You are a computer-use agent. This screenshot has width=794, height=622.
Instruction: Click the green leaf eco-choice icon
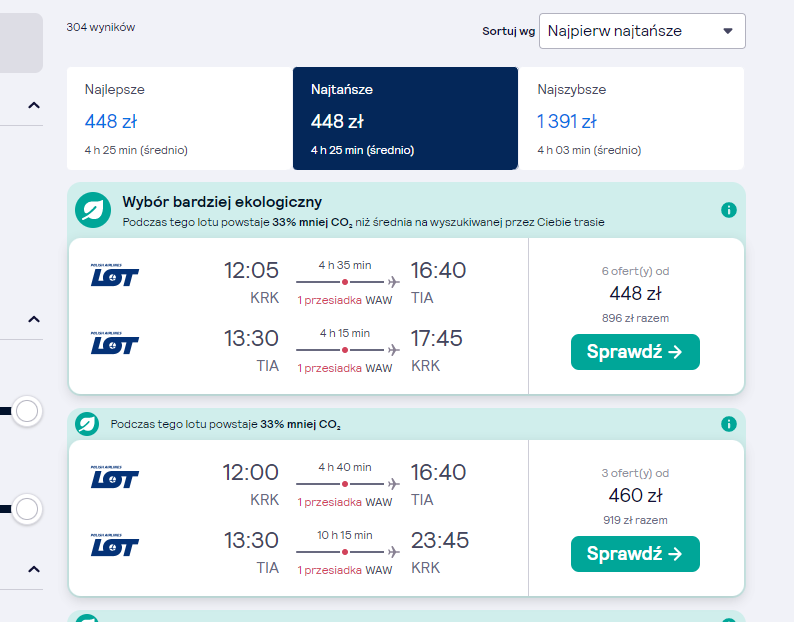click(x=93, y=210)
